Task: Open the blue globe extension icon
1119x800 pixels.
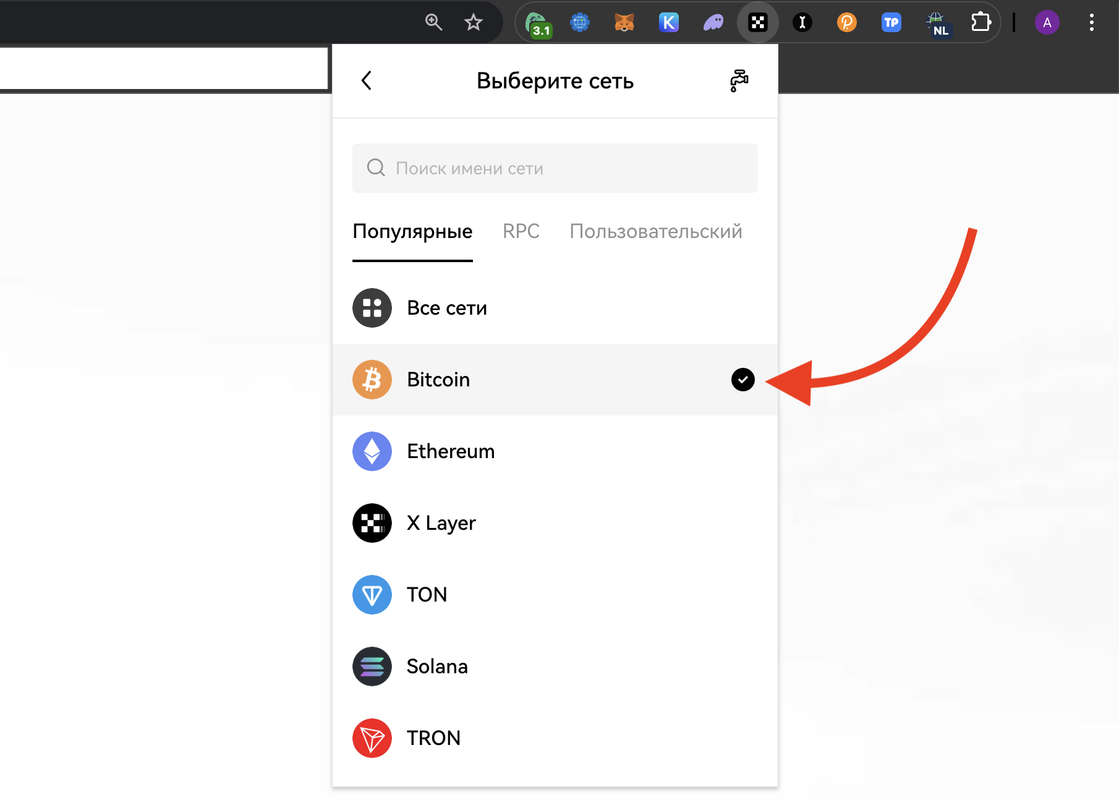Action: point(580,23)
